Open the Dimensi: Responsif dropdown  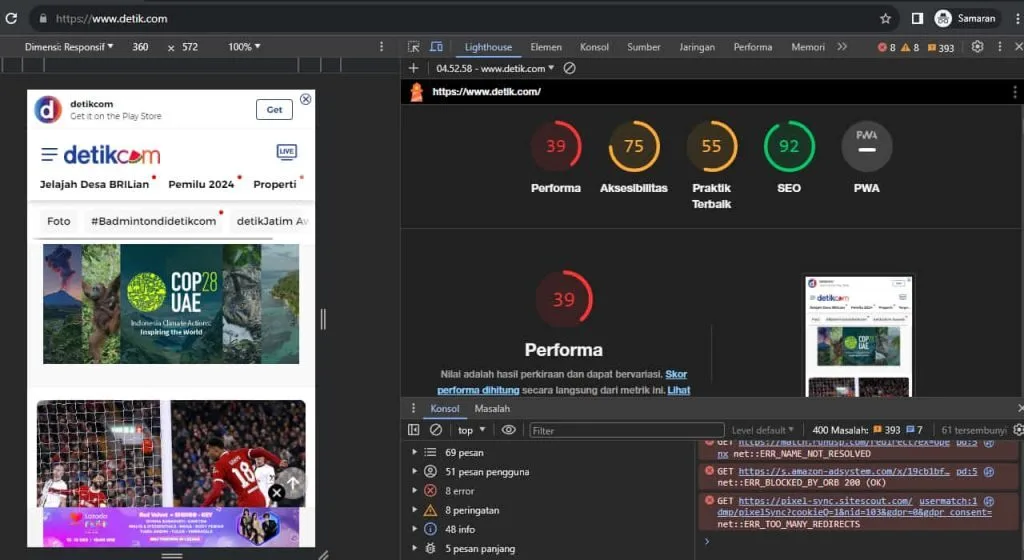pyautogui.click(x=69, y=47)
